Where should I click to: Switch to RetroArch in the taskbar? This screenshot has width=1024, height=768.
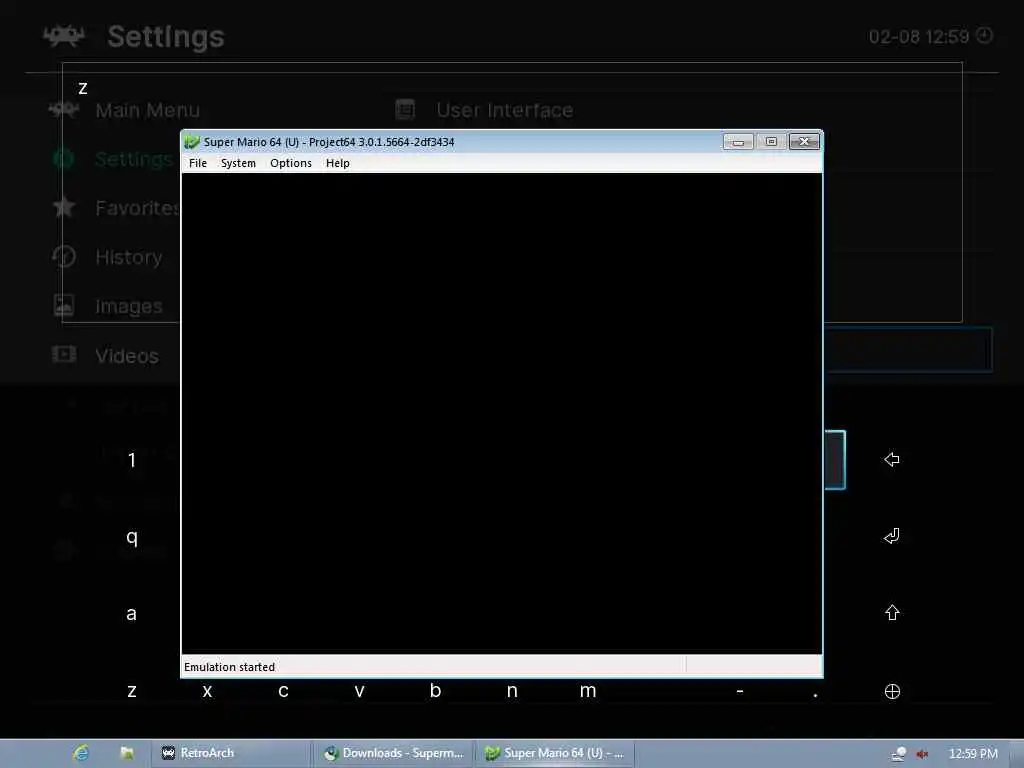[231, 753]
